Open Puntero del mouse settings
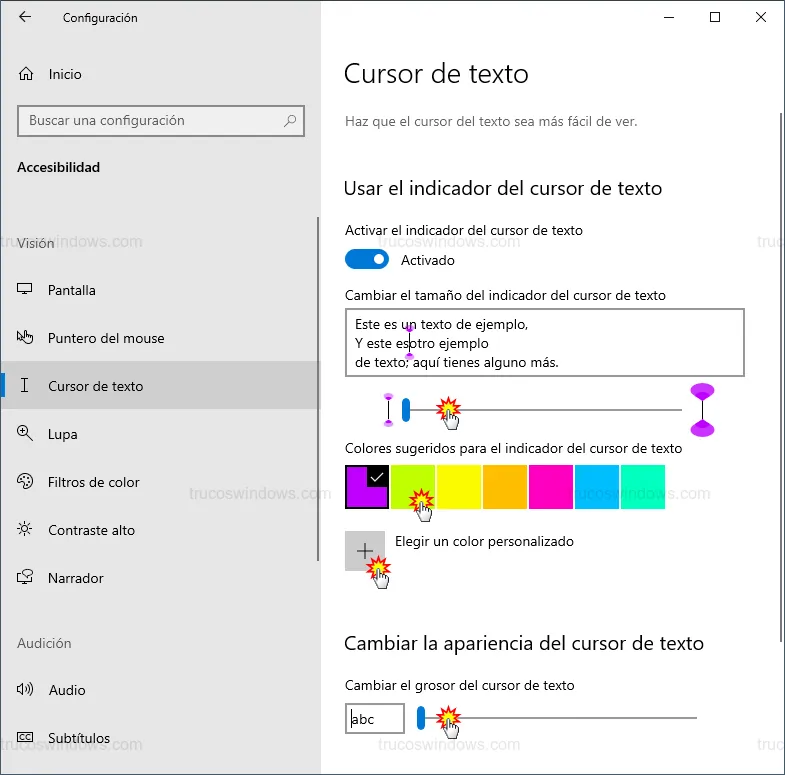The width and height of the screenshot is (785, 775). [105, 338]
